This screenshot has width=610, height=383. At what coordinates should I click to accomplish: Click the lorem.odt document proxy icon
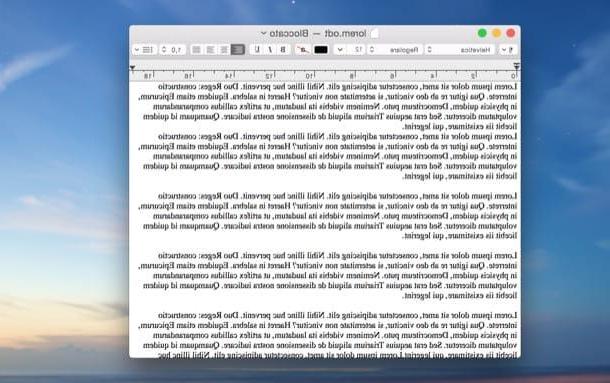click(375, 34)
